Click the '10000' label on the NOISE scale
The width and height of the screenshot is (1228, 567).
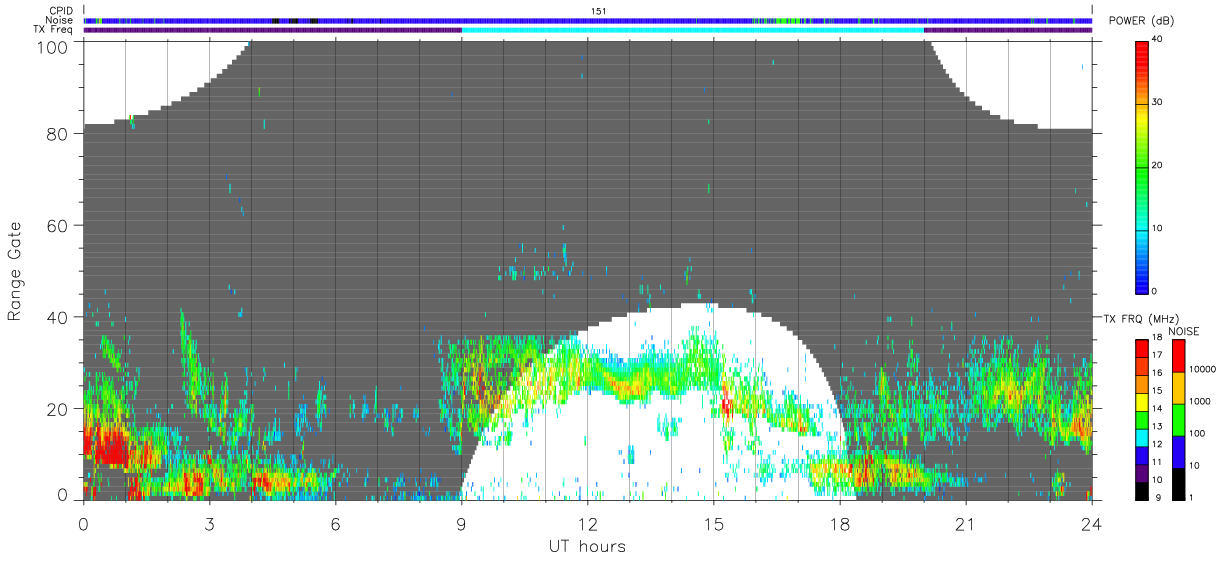tap(1202, 369)
